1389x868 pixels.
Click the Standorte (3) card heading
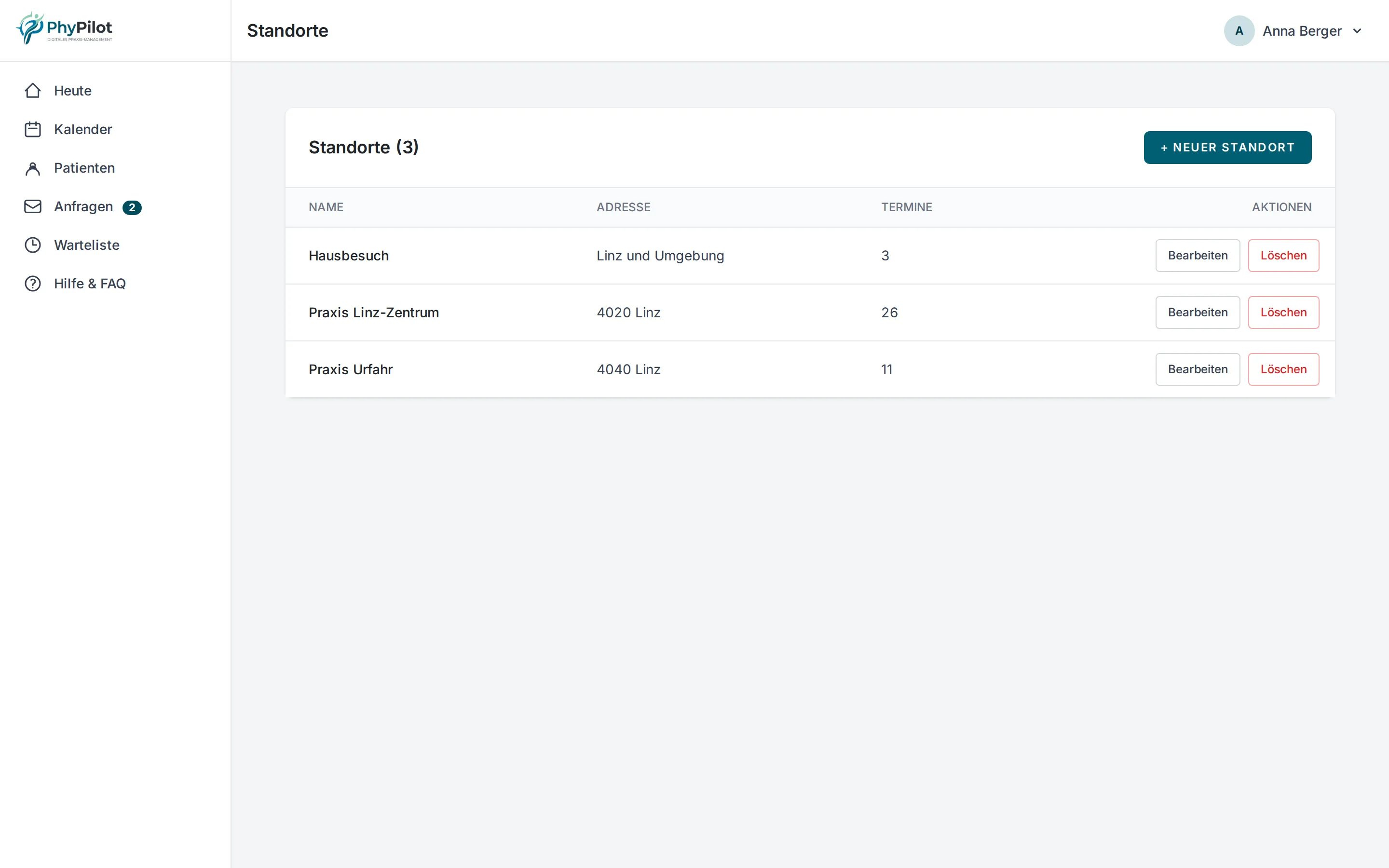coord(364,148)
